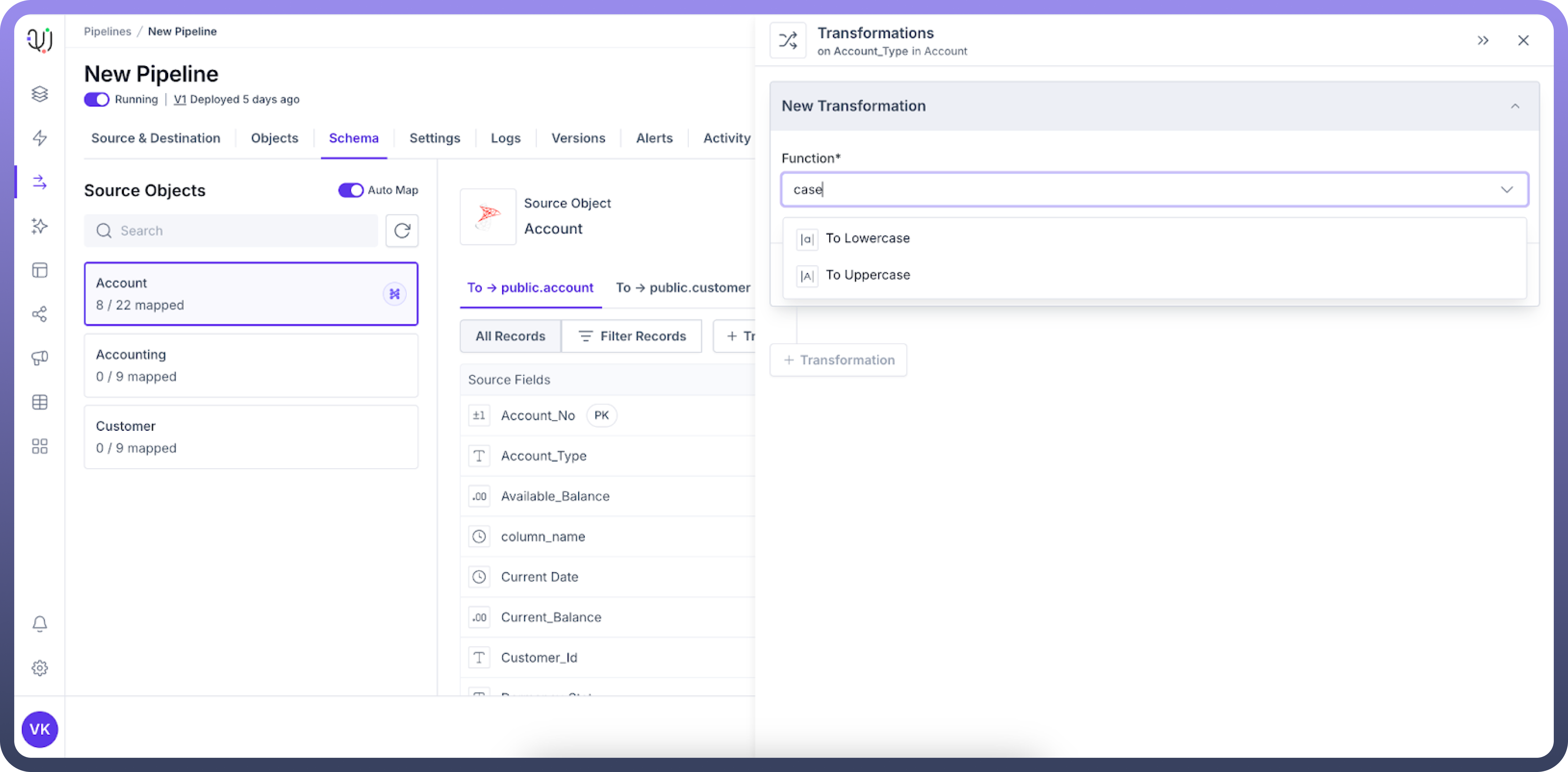Toggle the pipeline Running switch
Image resolution: width=1568 pixels, height=772 pixels.
tap(96, 99)
